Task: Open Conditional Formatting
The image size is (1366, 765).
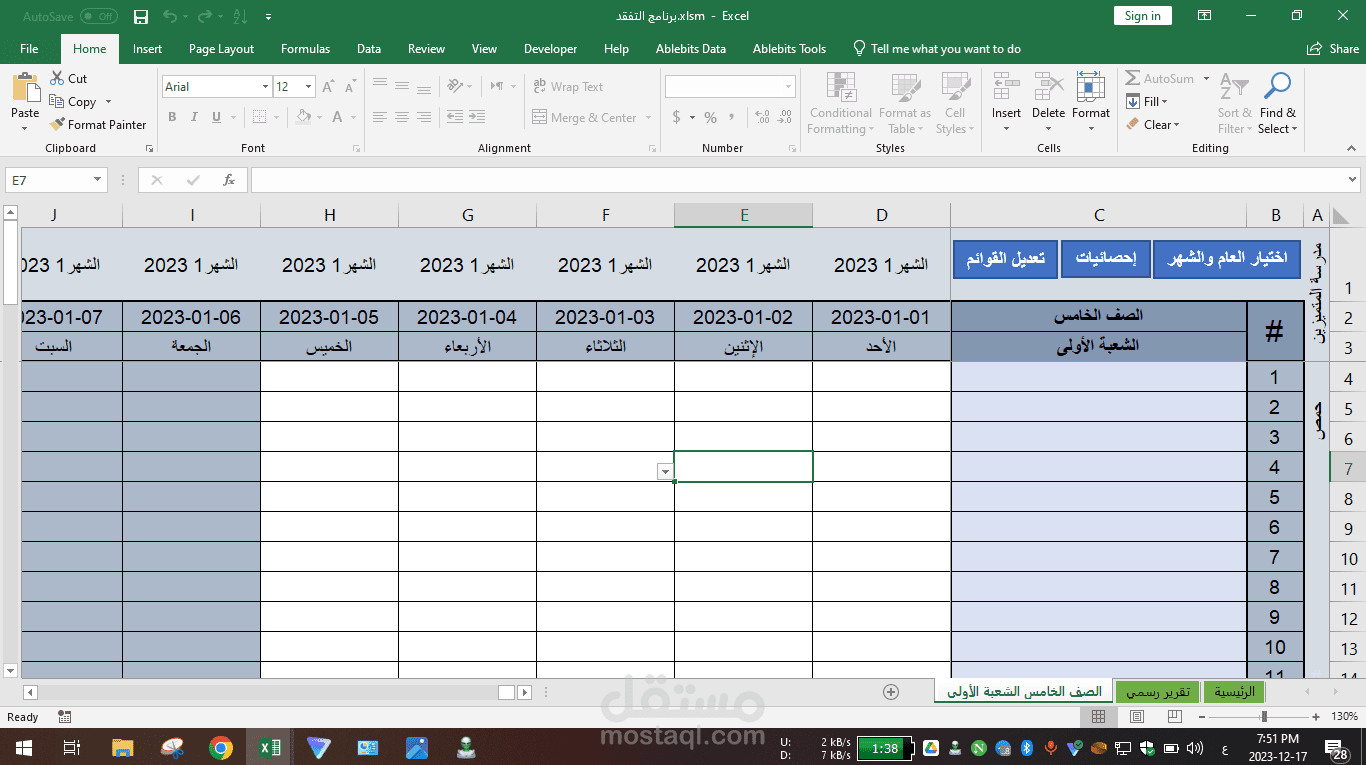Action: 840,103
